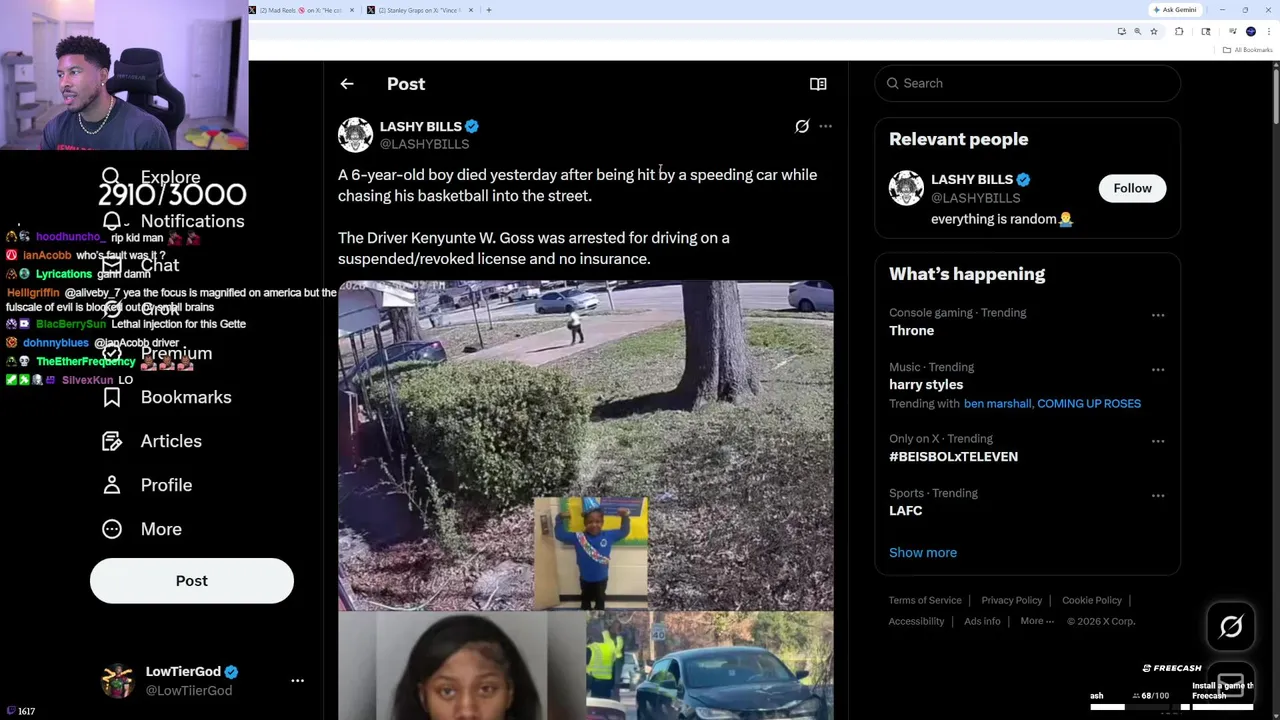Close the Mad Reels browser tab
This screenshot has height=720, width=1280.
click(x=352, y=10)
